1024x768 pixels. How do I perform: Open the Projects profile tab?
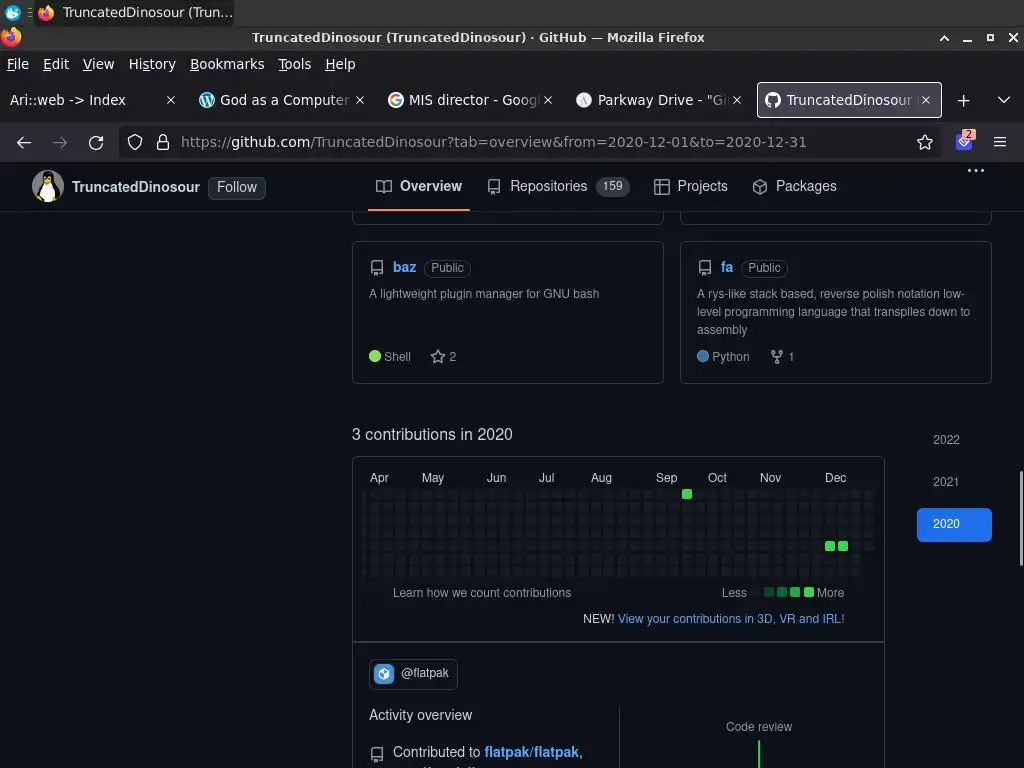[690, 187]
